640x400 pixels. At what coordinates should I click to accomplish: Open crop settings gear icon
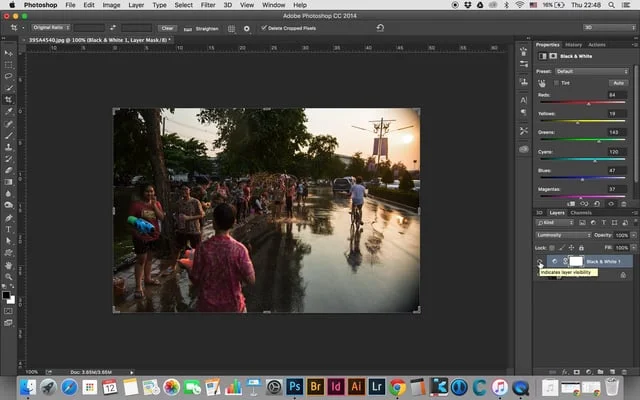coord(247,28)
